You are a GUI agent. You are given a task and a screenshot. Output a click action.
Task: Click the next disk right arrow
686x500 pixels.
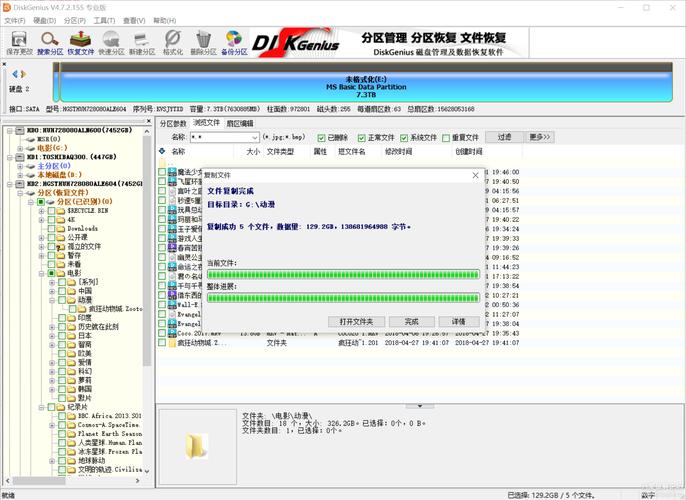click(24, 74)
